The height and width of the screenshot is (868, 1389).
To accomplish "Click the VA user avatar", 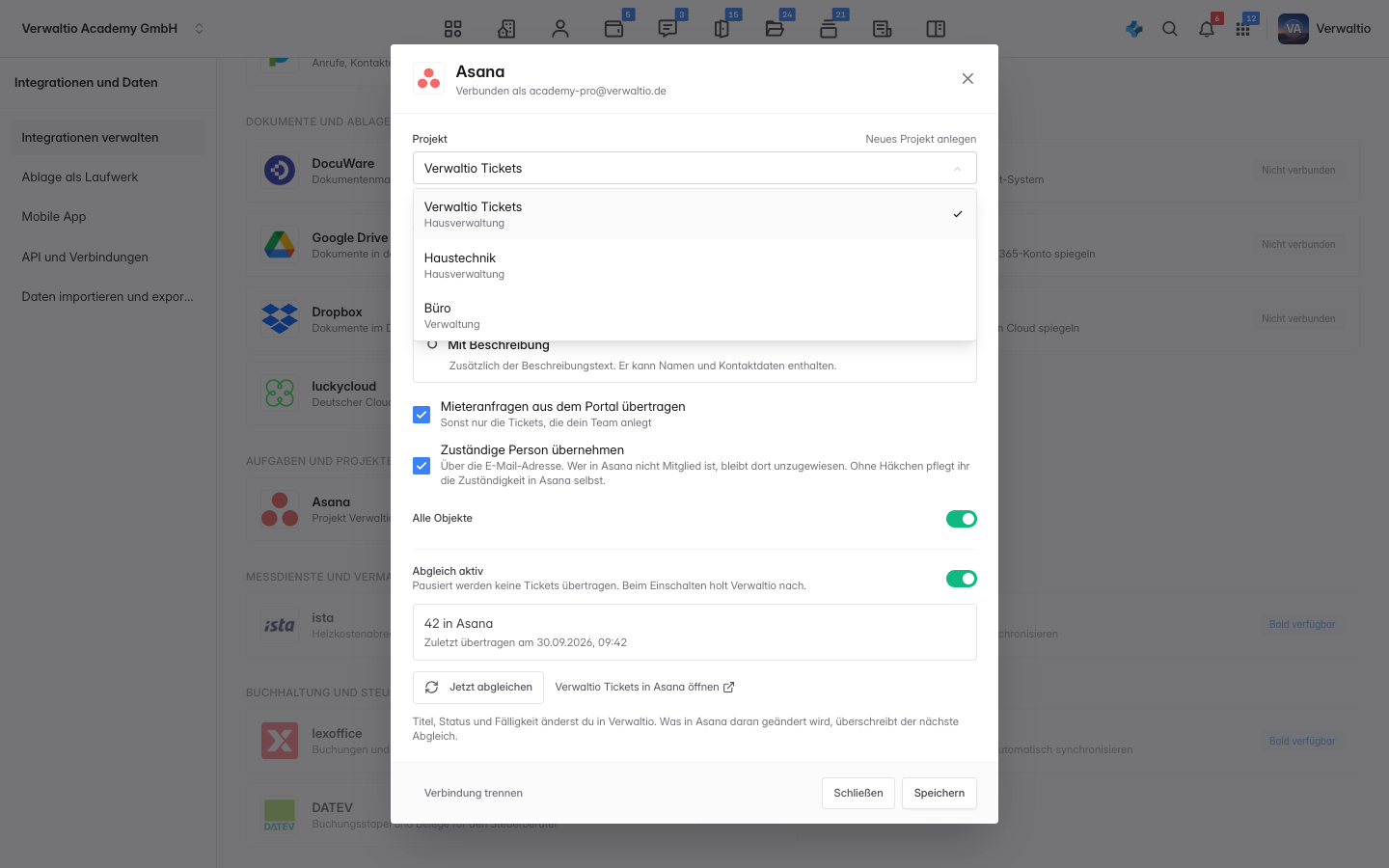I will (1294, 29).
